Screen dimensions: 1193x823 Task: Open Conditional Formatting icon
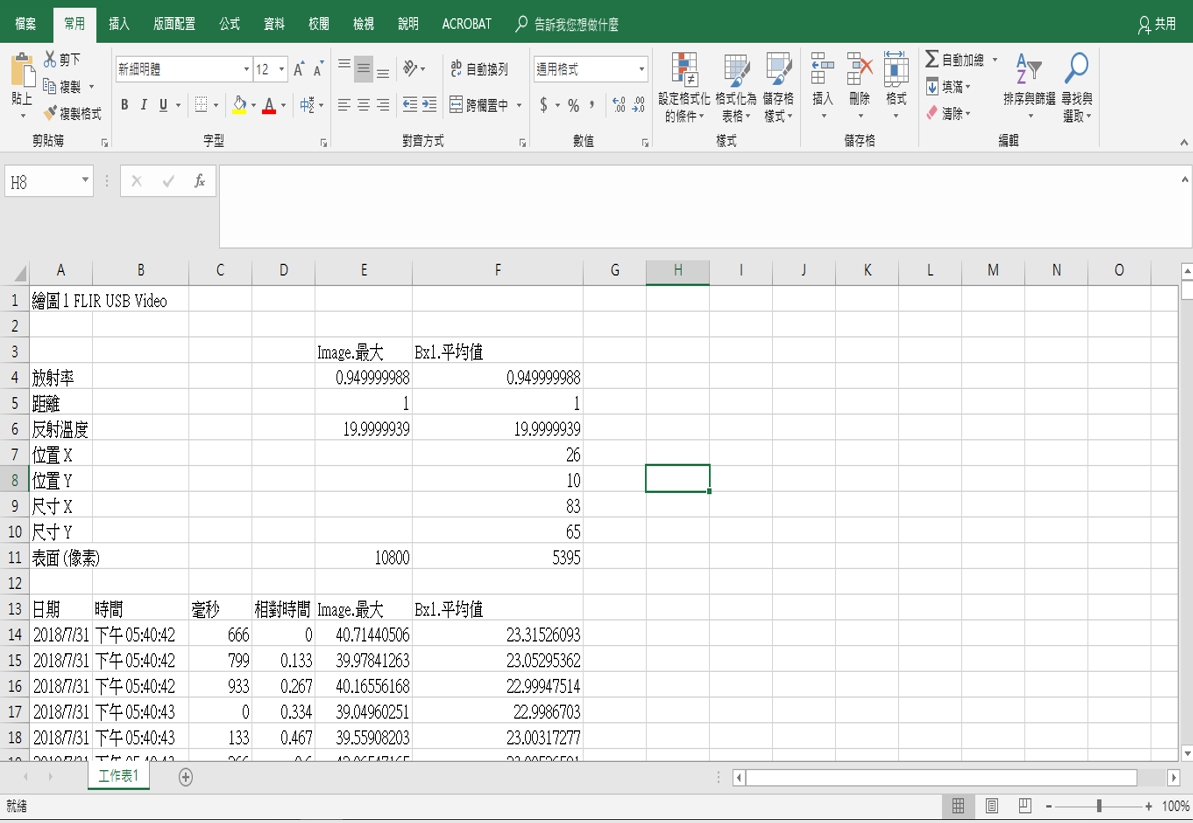tap(684, 70)
